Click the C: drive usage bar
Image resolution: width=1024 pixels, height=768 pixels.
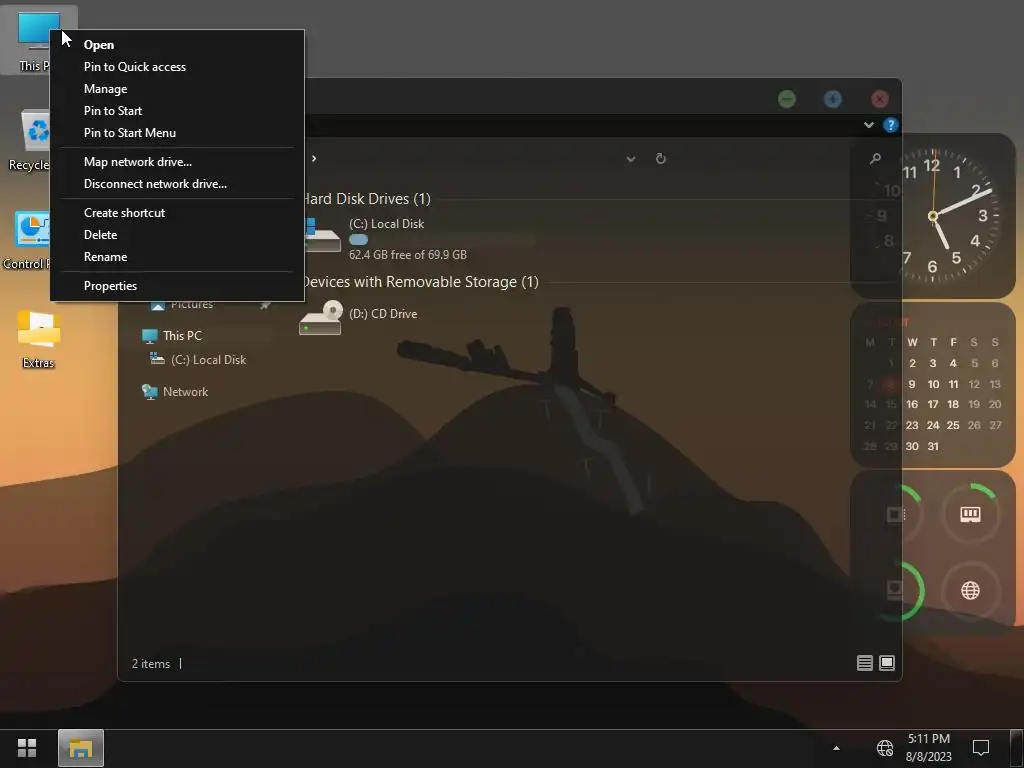(442, 240)
